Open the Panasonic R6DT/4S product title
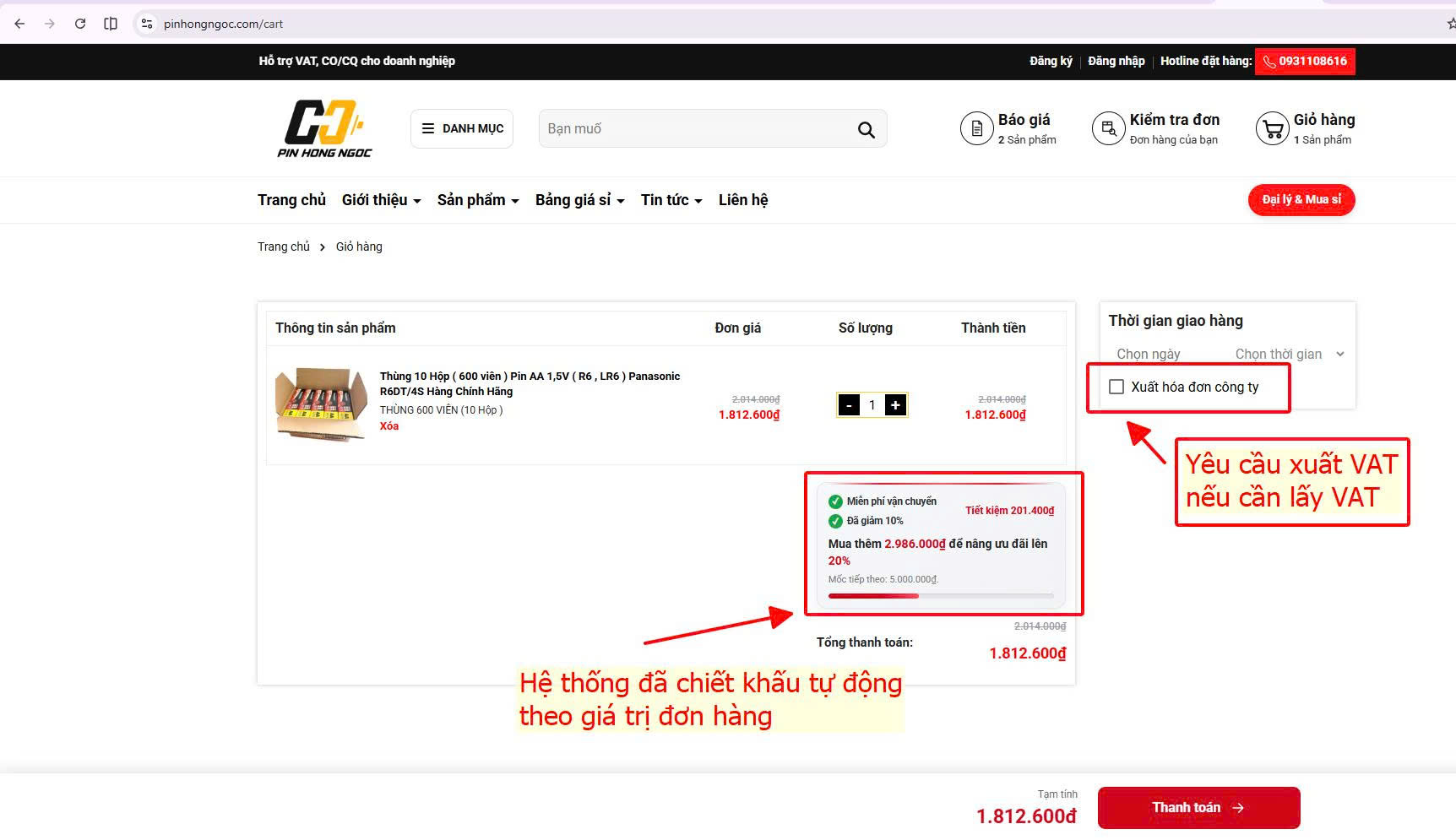This screenshot has width=1456, height=840. 530,384
